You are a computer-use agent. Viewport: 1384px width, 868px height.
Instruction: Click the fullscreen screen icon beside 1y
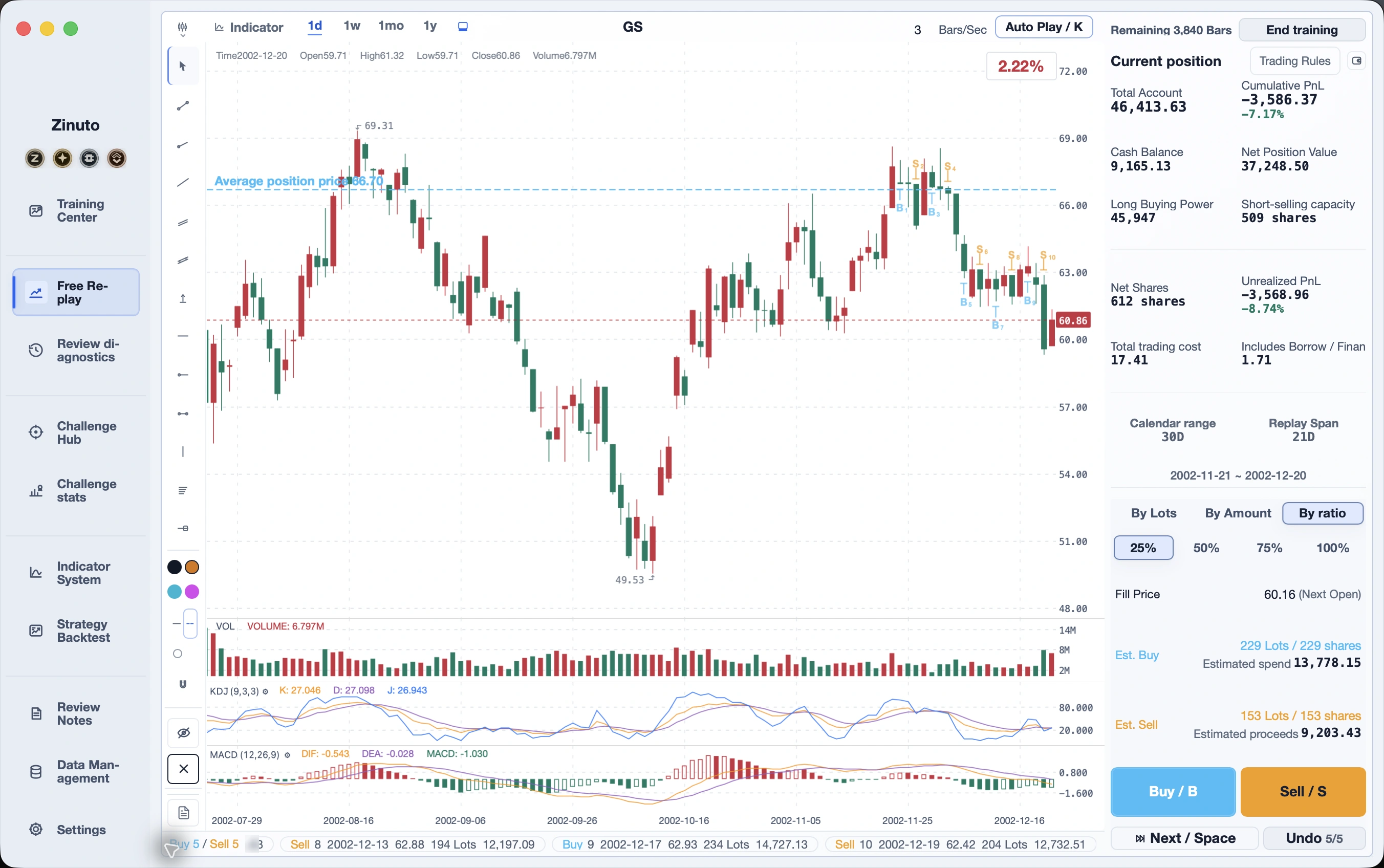coord(463,27)
